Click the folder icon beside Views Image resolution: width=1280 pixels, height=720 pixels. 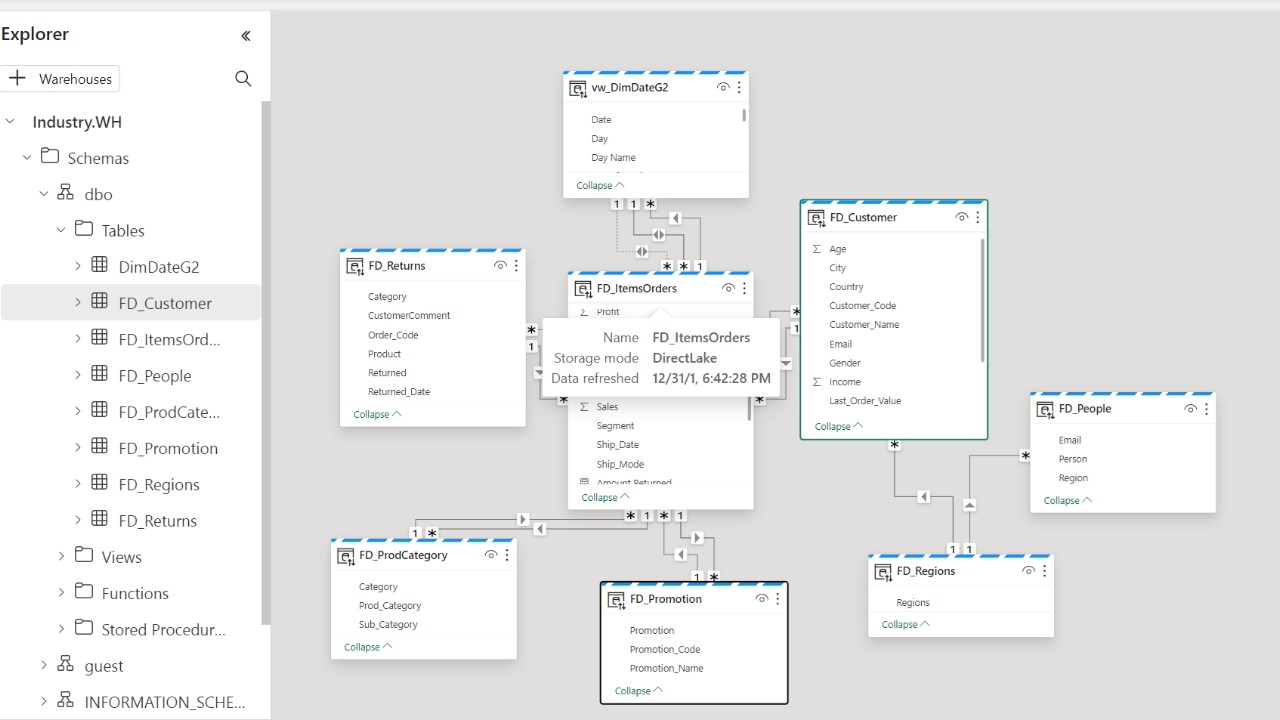coord(83,555)
